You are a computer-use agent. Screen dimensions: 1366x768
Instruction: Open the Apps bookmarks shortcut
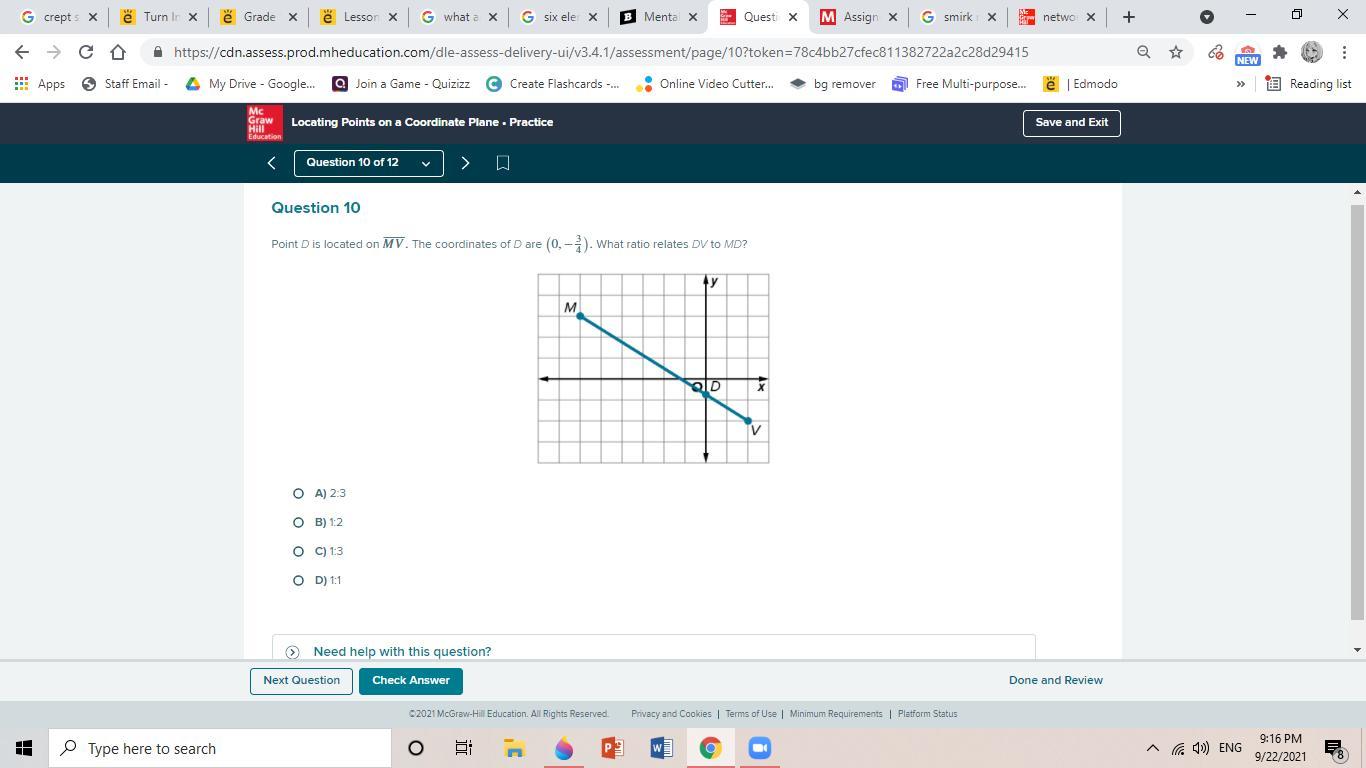[40, 84]
